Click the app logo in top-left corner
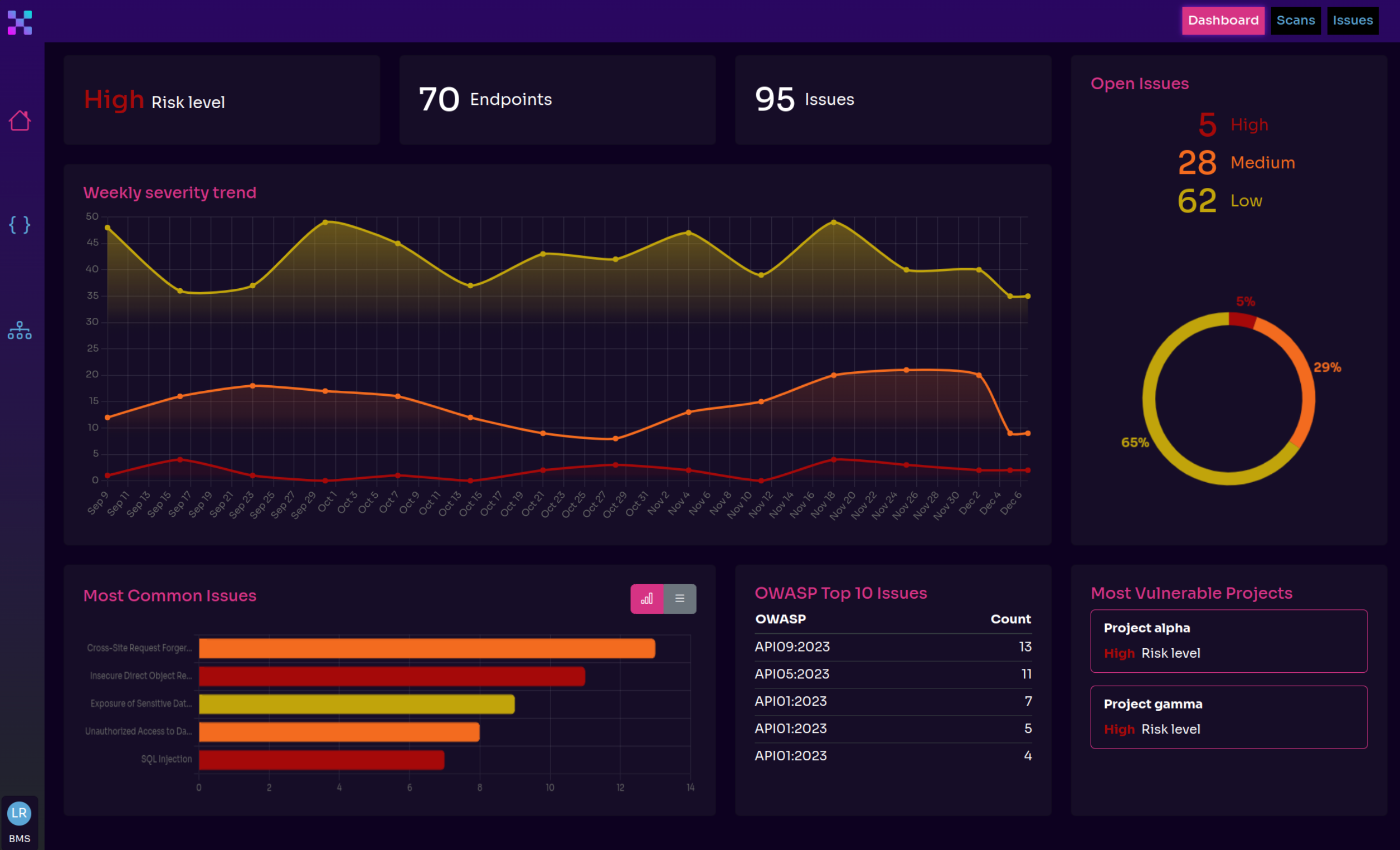The image size is (1400, 850). (x=19, y=22)
